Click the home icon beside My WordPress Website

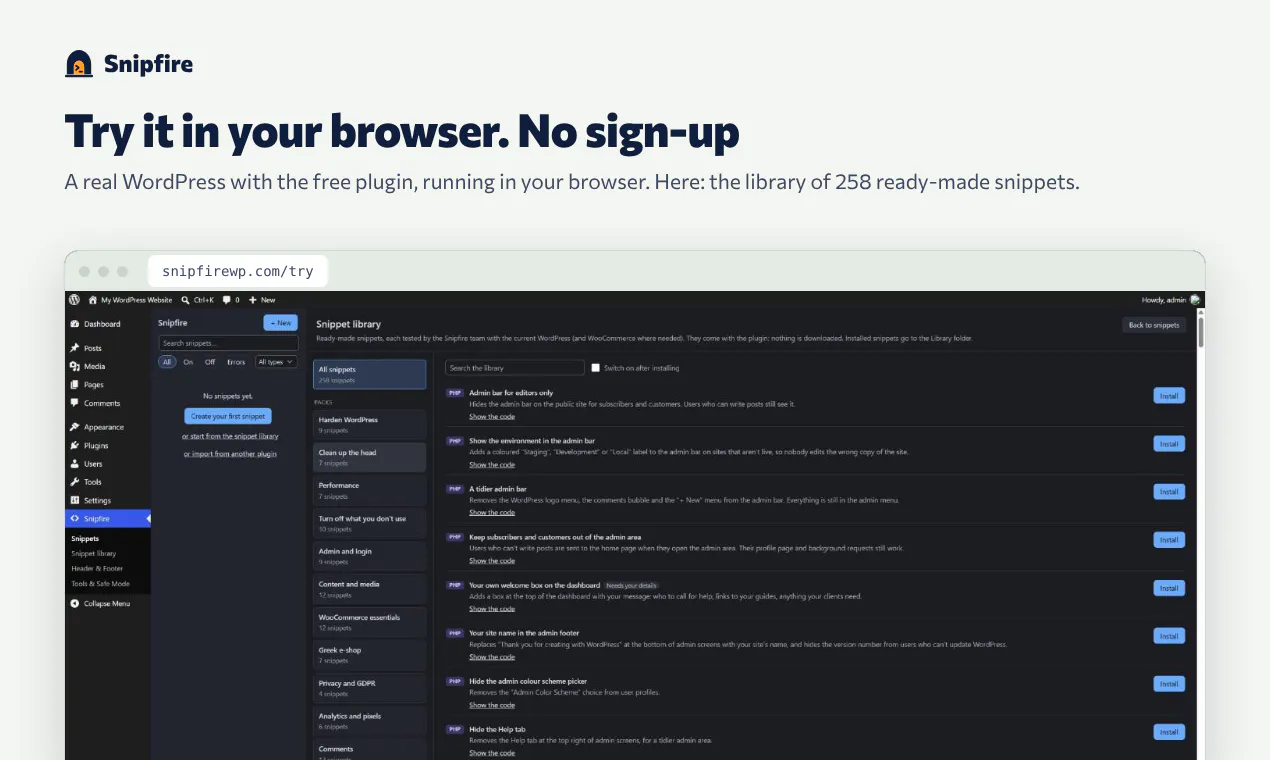point(93,300)
